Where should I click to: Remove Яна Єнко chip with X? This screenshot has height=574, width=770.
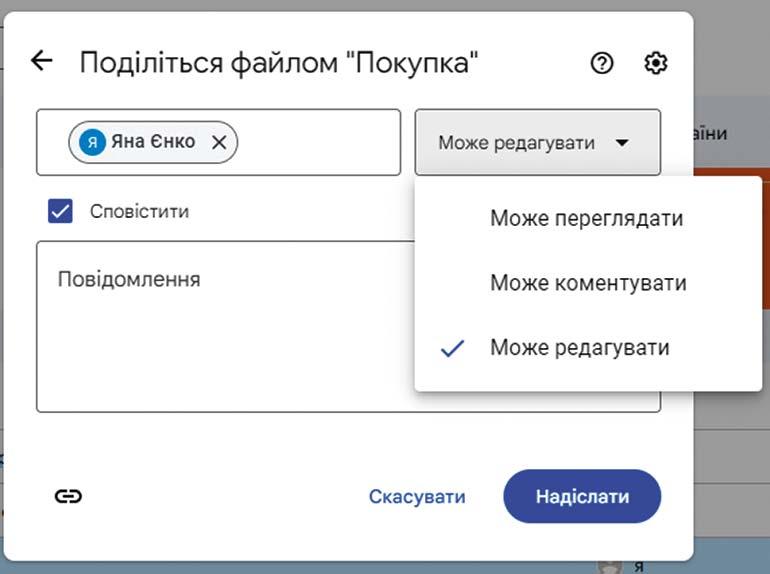(219, 142)
